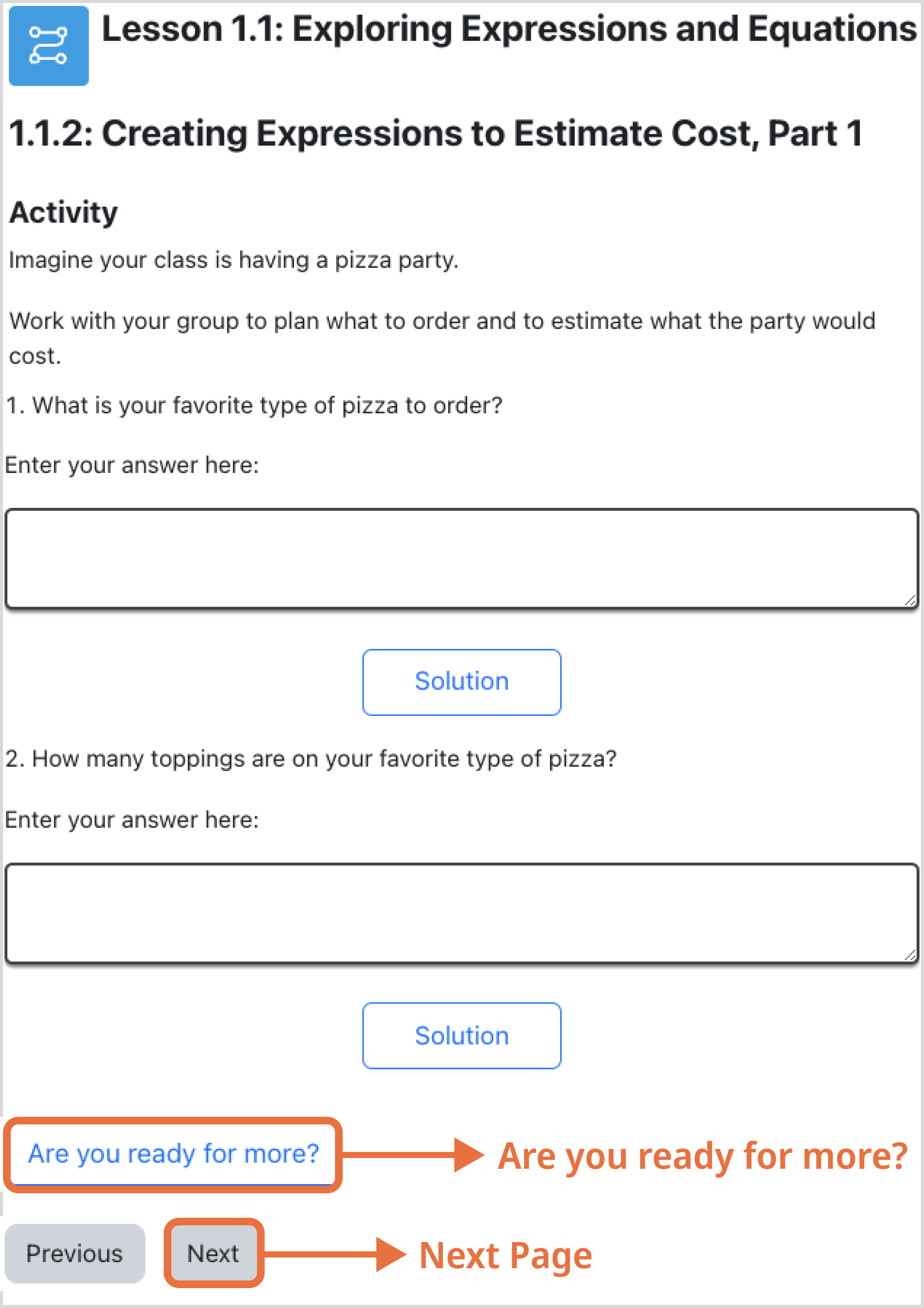Click the answer box for question 1
924x1308 pixels.
pyautogui.click(x=462, y=558)
